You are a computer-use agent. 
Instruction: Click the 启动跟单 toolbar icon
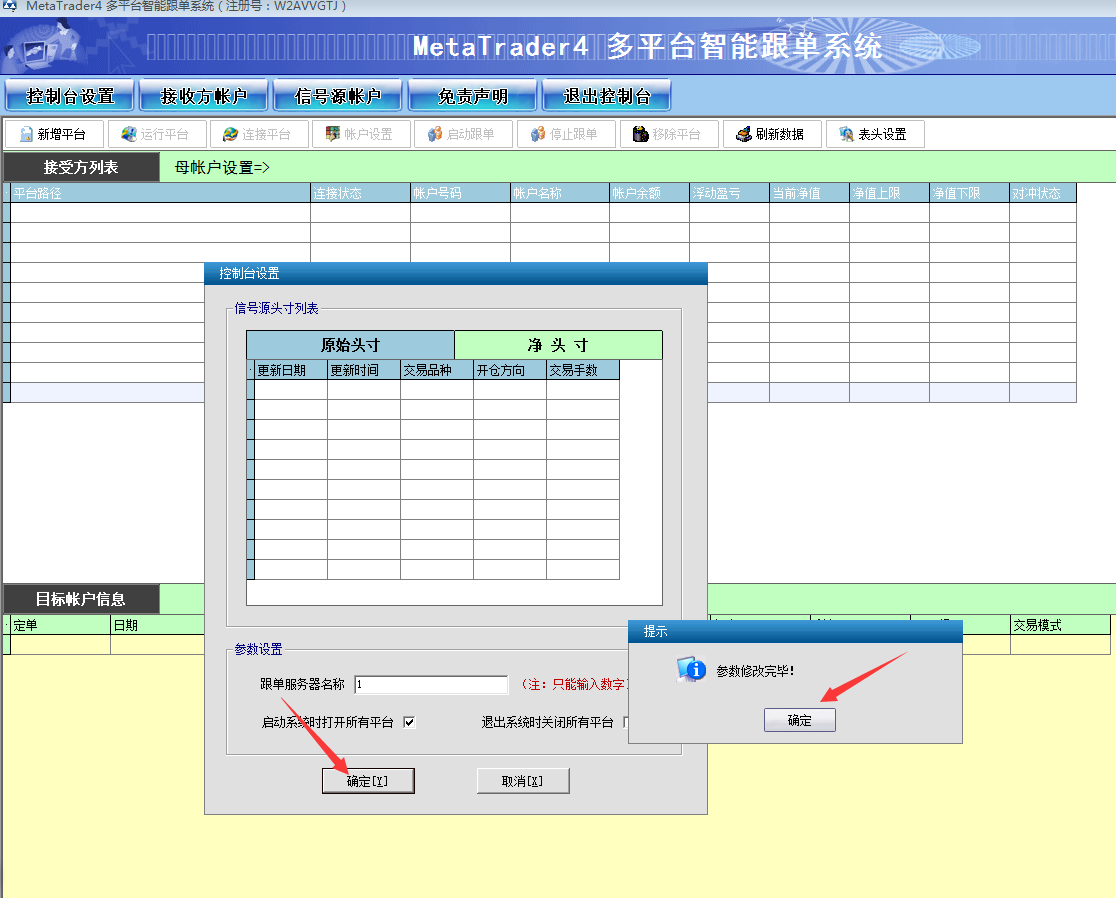(x=435, y=134)
